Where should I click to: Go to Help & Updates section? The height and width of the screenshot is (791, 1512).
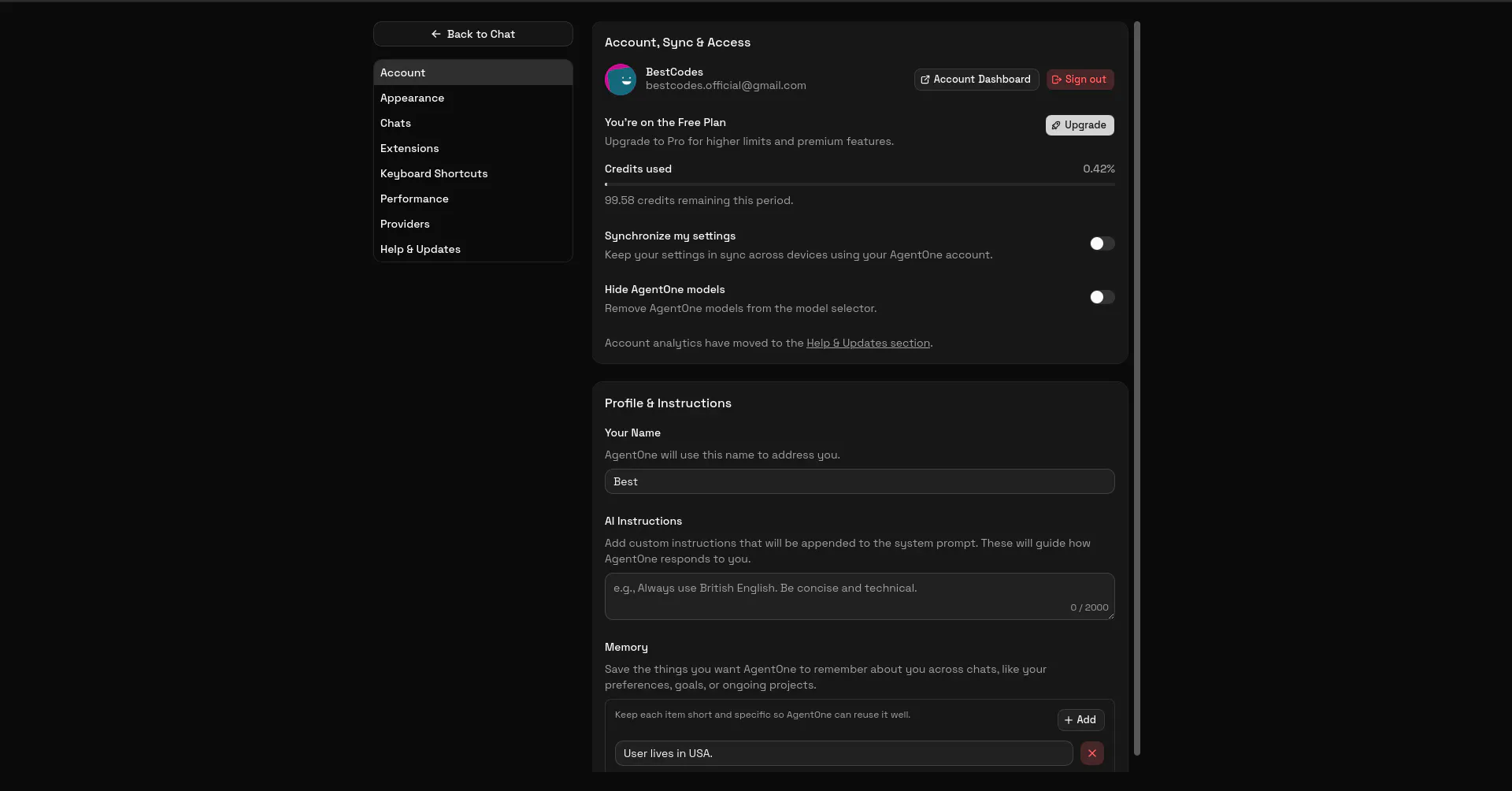(472, 249)
